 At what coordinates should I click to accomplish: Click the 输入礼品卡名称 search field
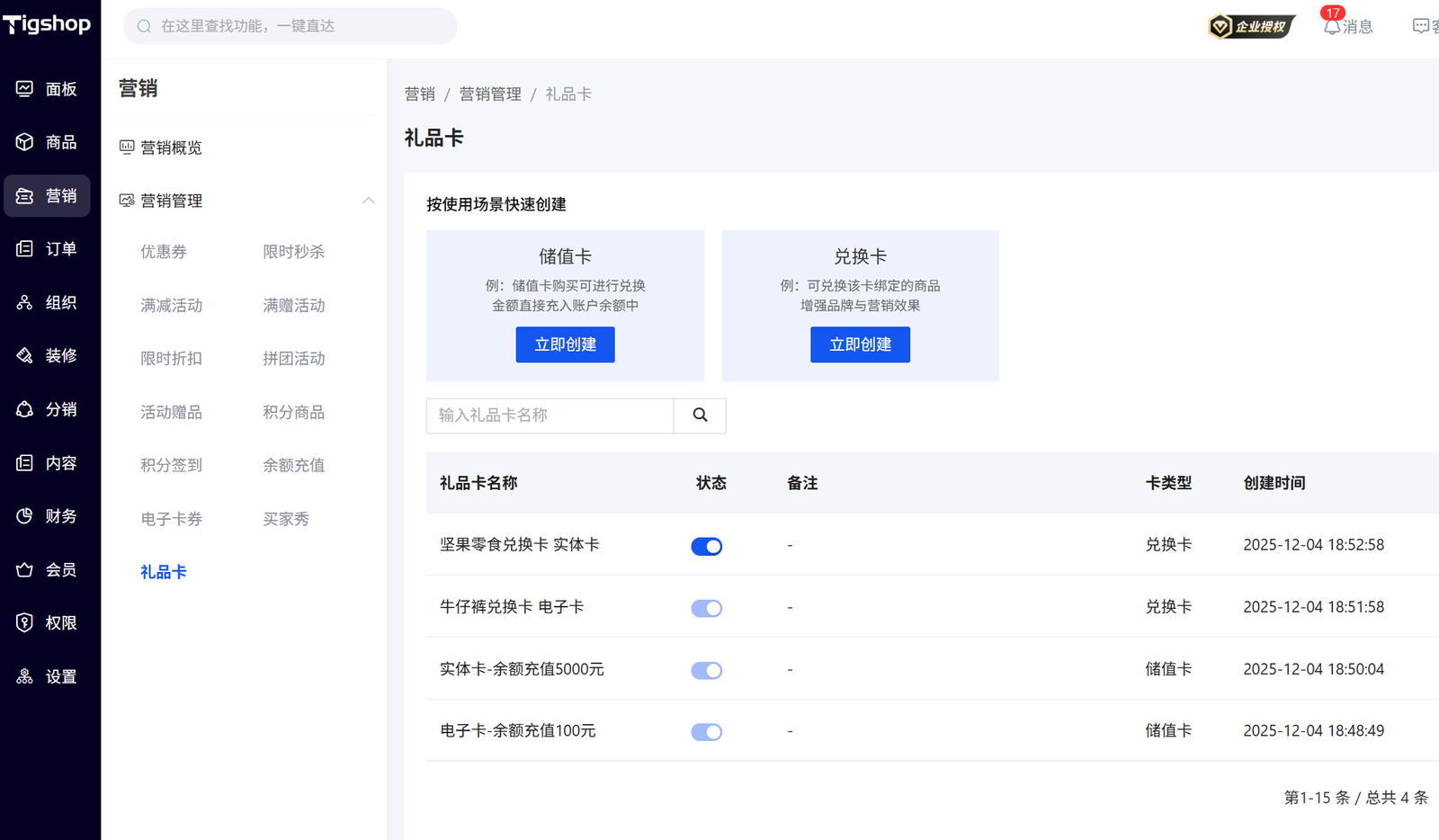550,416
